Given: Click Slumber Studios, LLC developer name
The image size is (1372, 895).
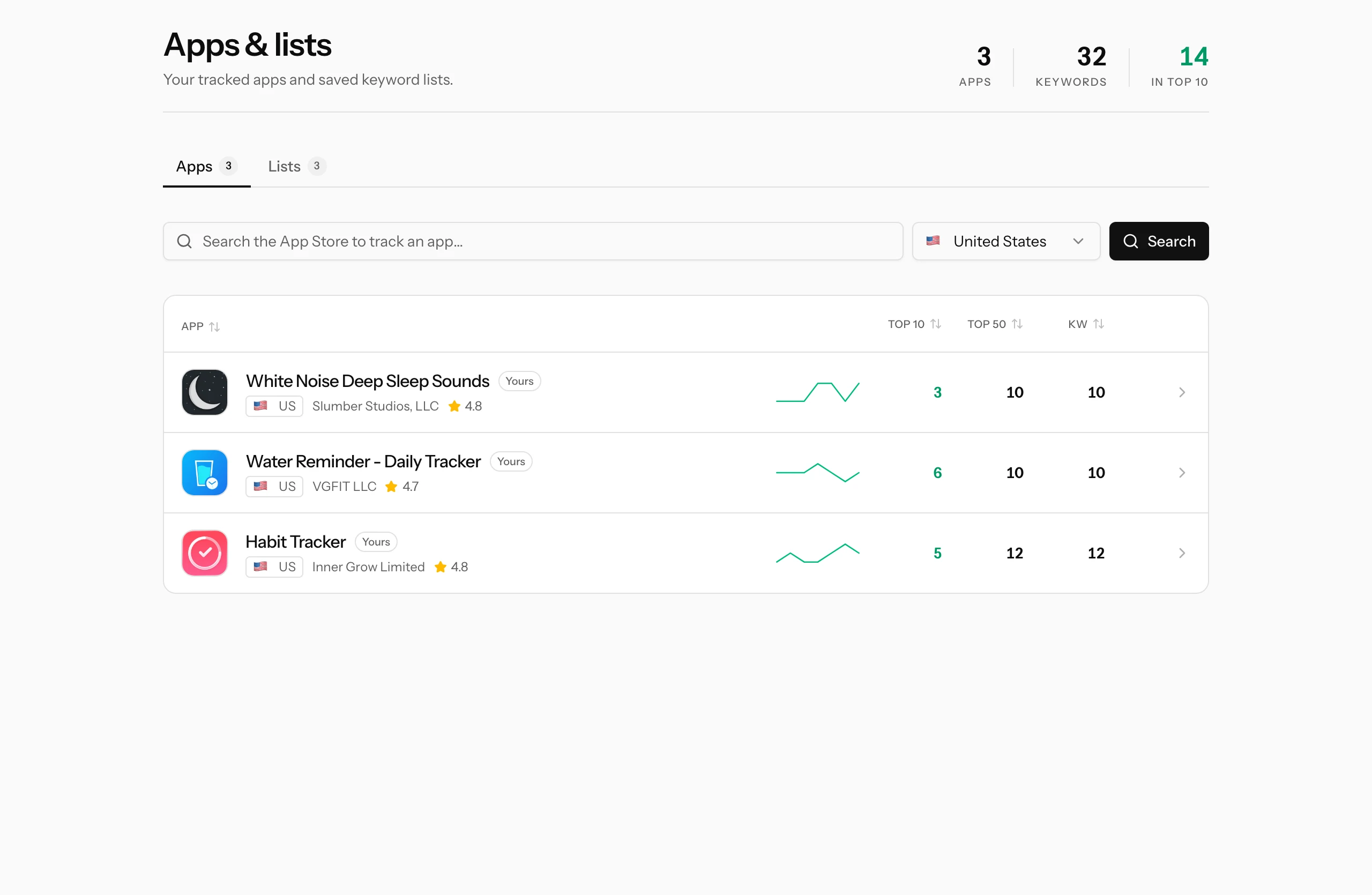Looking at the screenshot, I should pyautogui.click(x=375, y=406).
